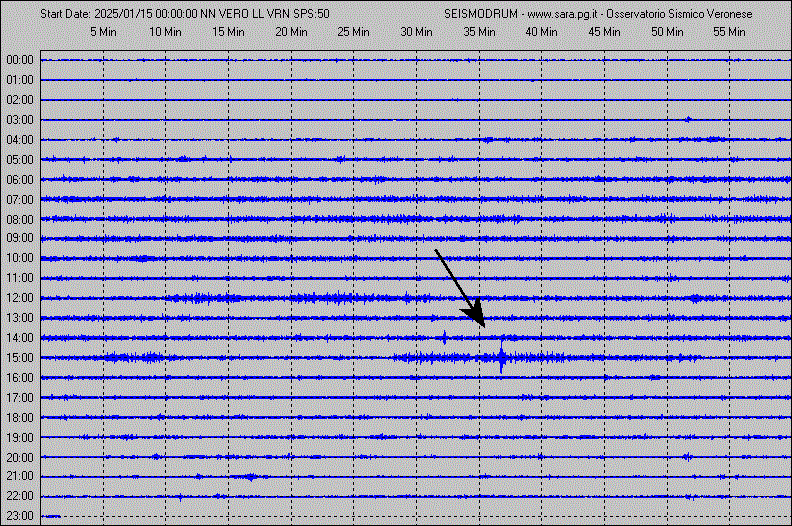This screenshot has width=792, height=526.
Task: Select the 13:00 hour label
Action: (20, 318)
